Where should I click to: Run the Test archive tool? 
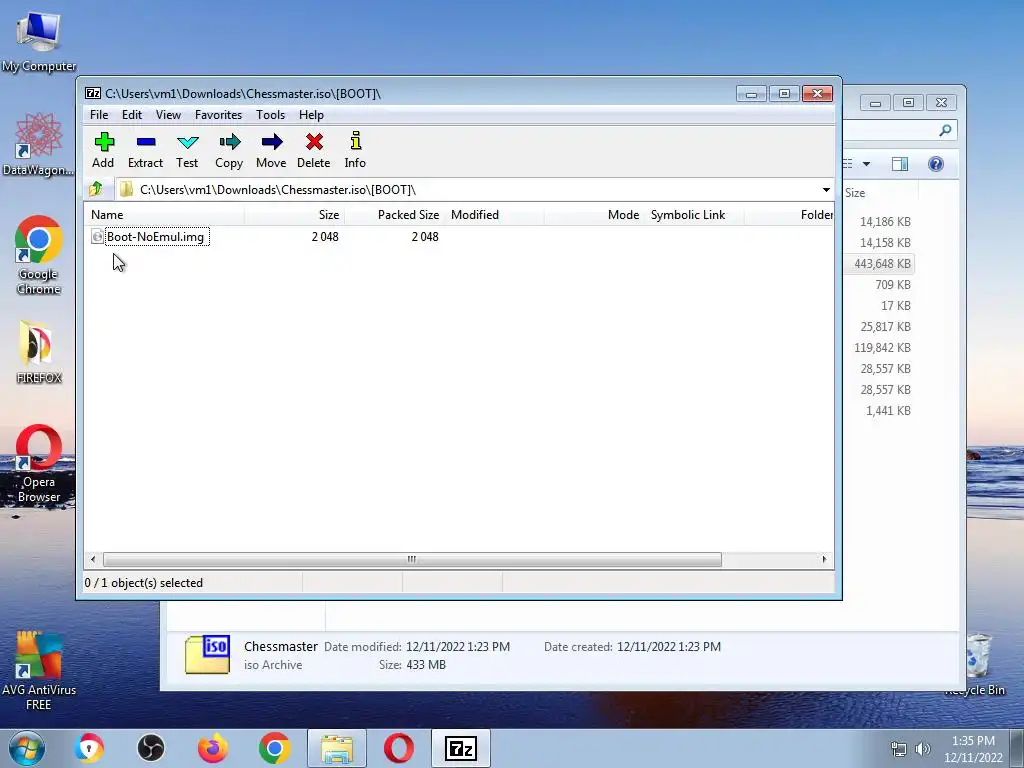tap(187, 142)
